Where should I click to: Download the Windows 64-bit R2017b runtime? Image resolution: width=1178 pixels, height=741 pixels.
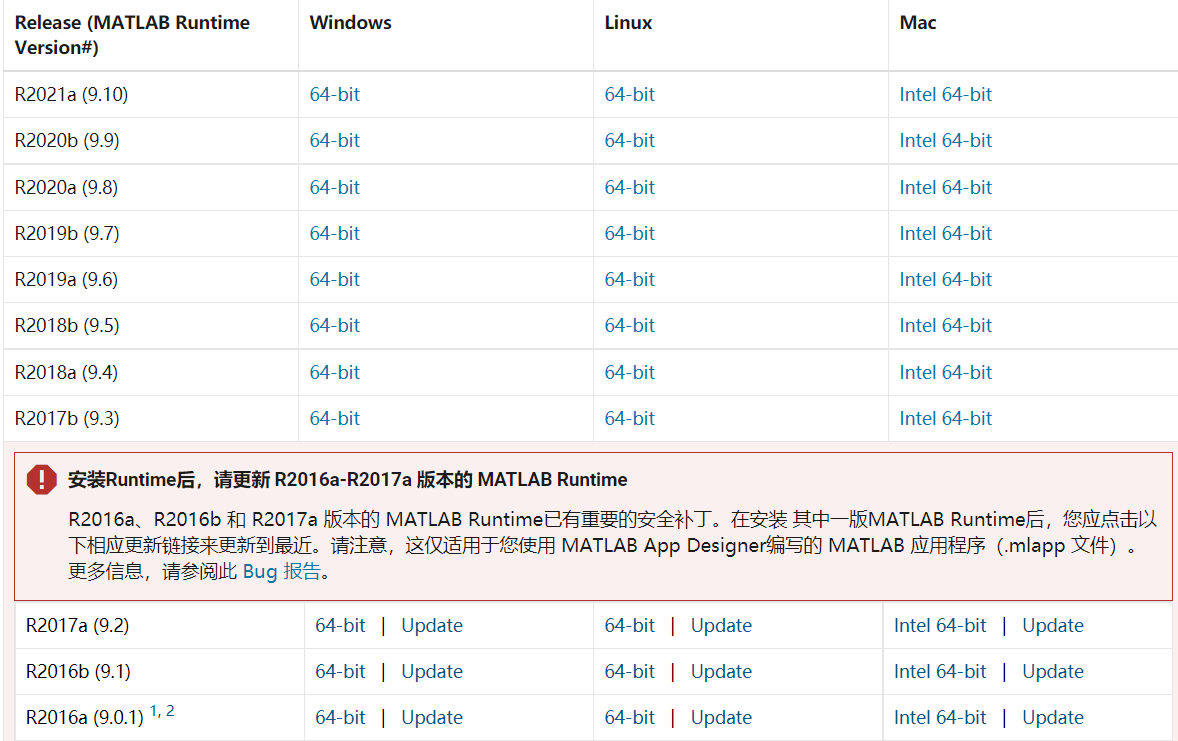[334, 418]
